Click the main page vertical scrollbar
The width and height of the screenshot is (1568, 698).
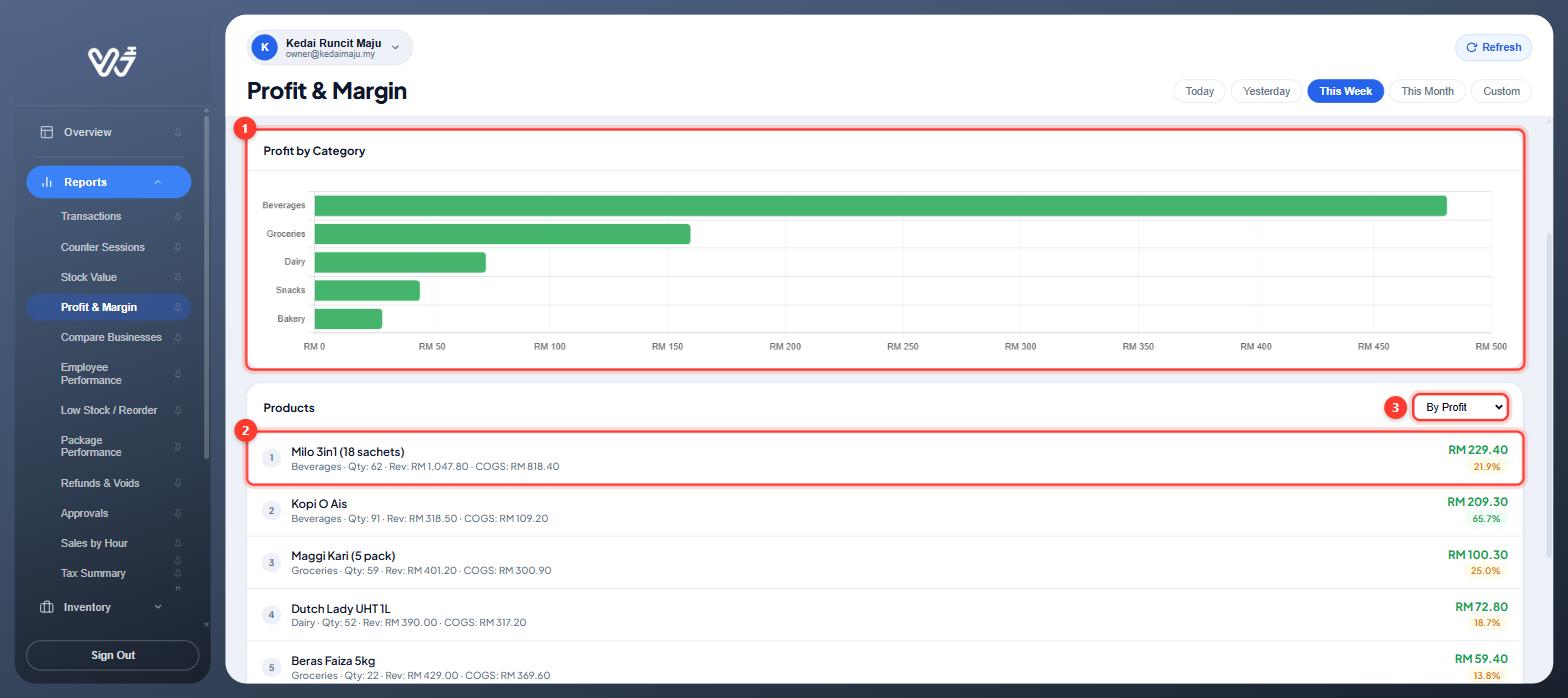pyautogui.click(x=1550, y=395)
